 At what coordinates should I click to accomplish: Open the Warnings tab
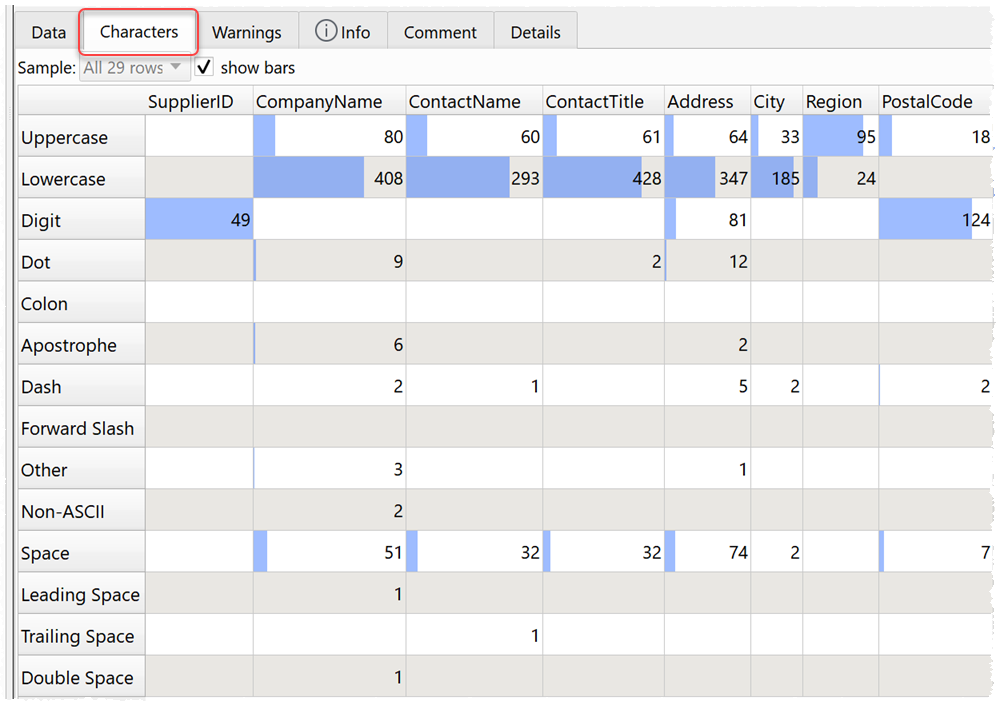(x=247, y=31)
